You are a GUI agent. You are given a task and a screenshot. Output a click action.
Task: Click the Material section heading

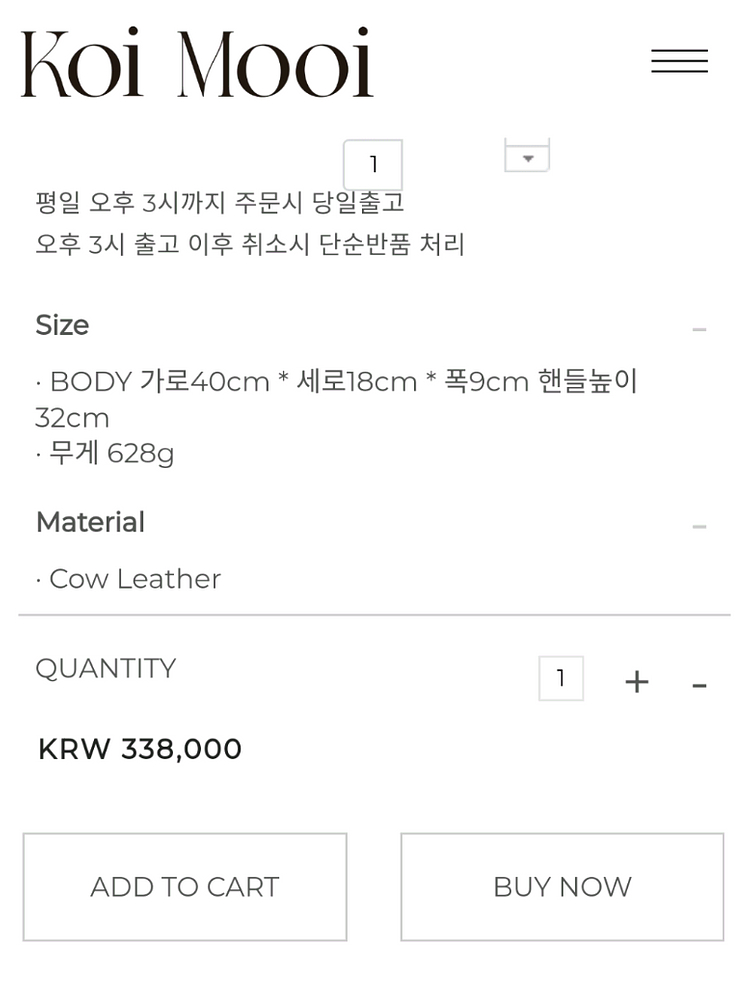point(90,523)
